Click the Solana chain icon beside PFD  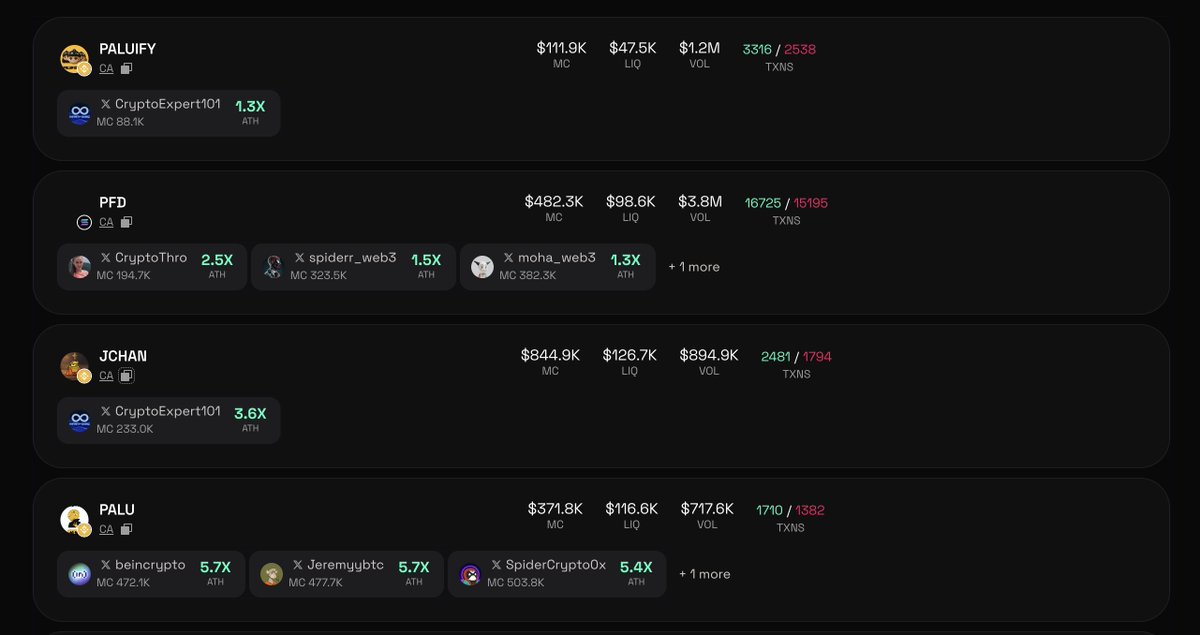(84, 222)
